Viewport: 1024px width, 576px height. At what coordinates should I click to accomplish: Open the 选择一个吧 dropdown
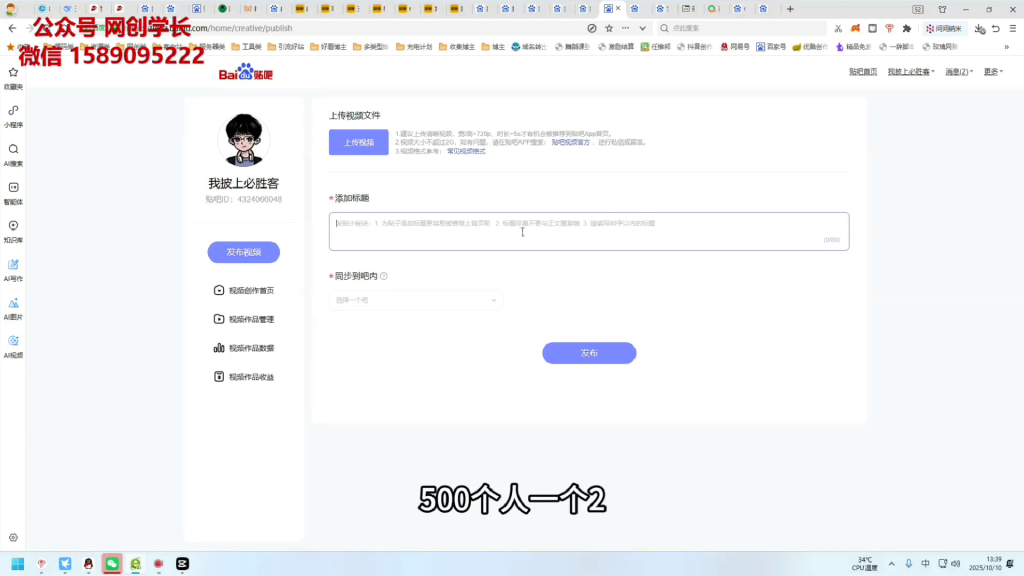[416, 299]
